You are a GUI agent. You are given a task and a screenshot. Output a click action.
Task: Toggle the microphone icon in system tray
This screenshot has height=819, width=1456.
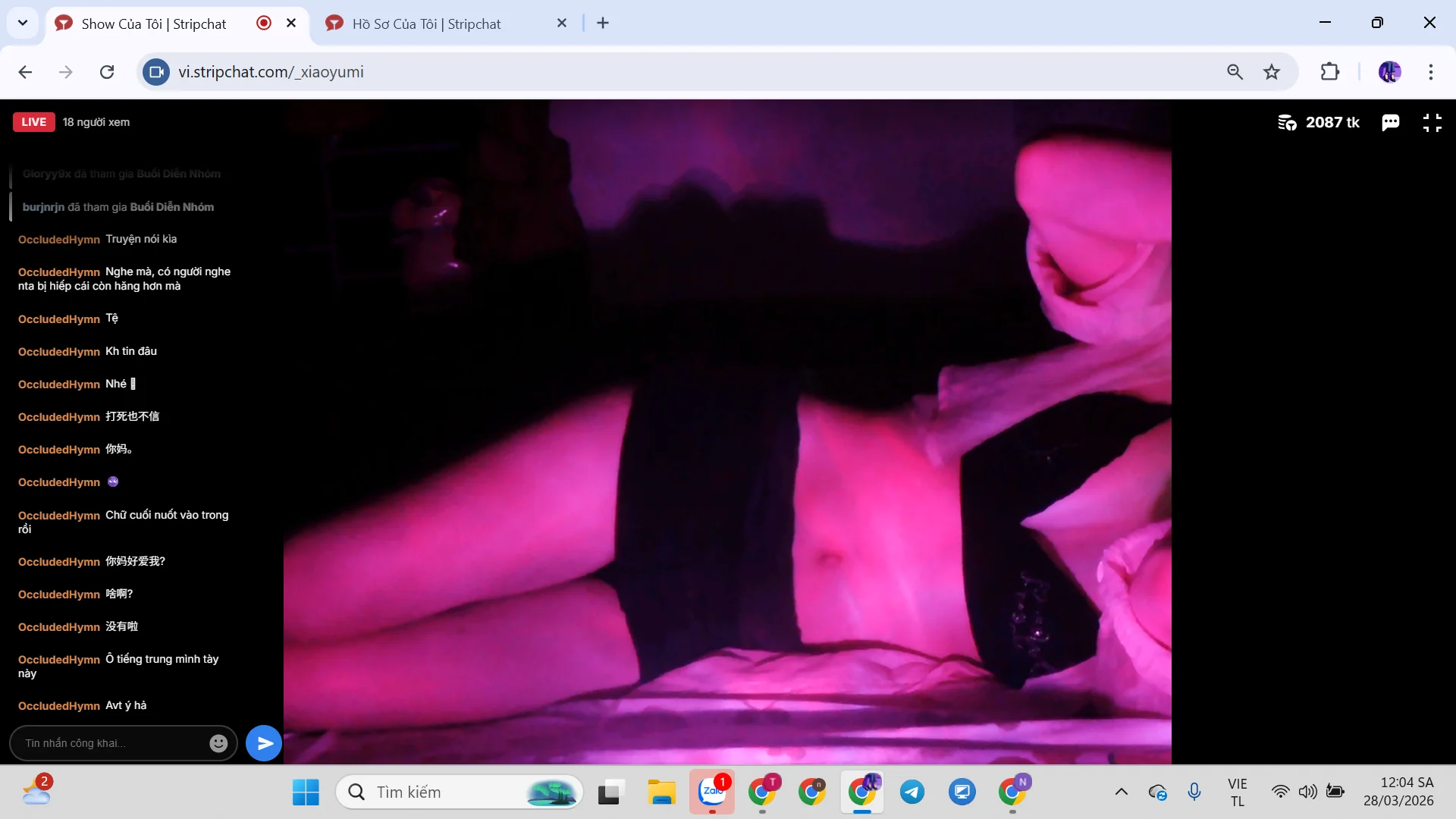pos(1194,792)
